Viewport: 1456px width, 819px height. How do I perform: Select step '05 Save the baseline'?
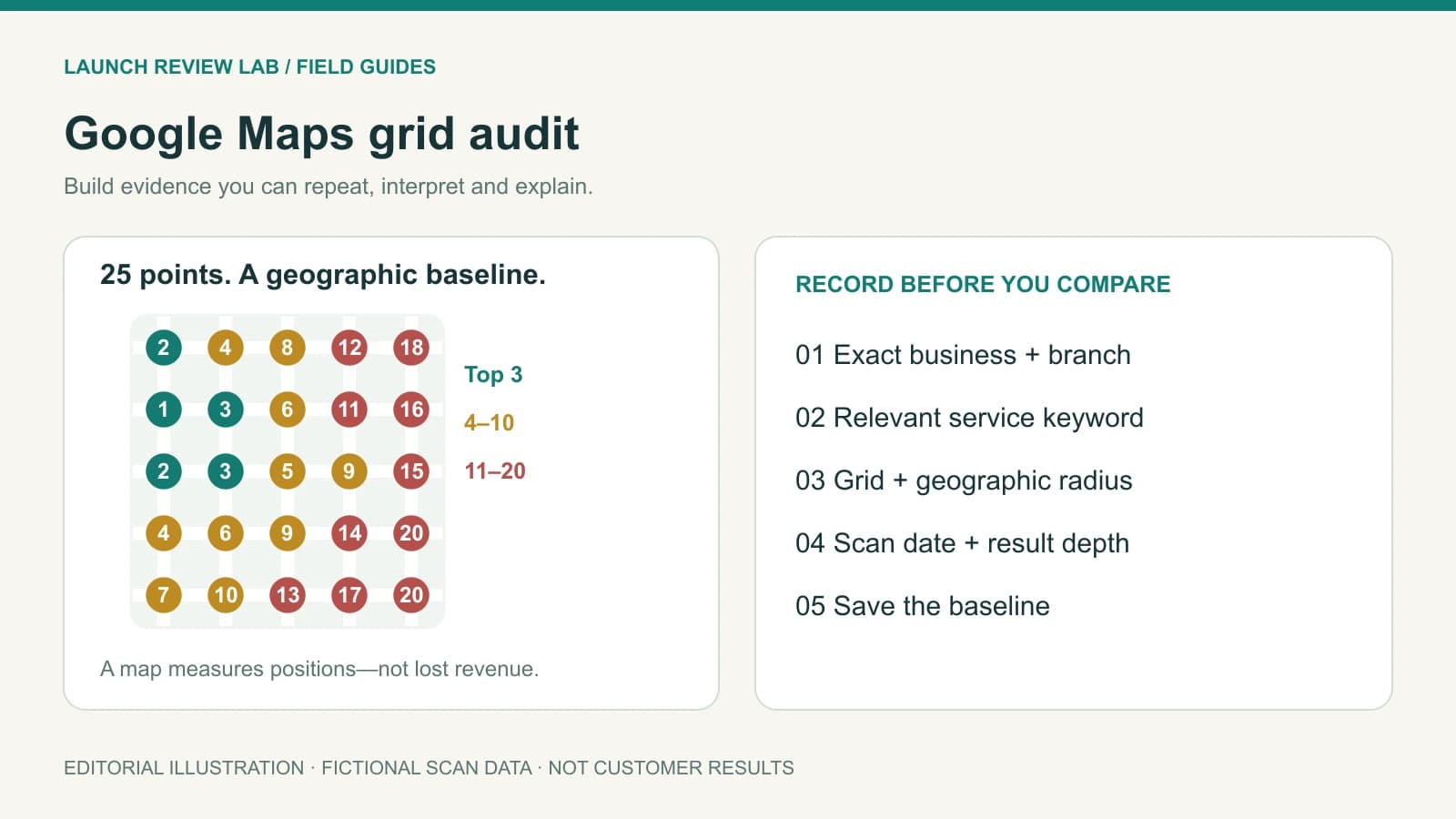(x=923, y=606)
